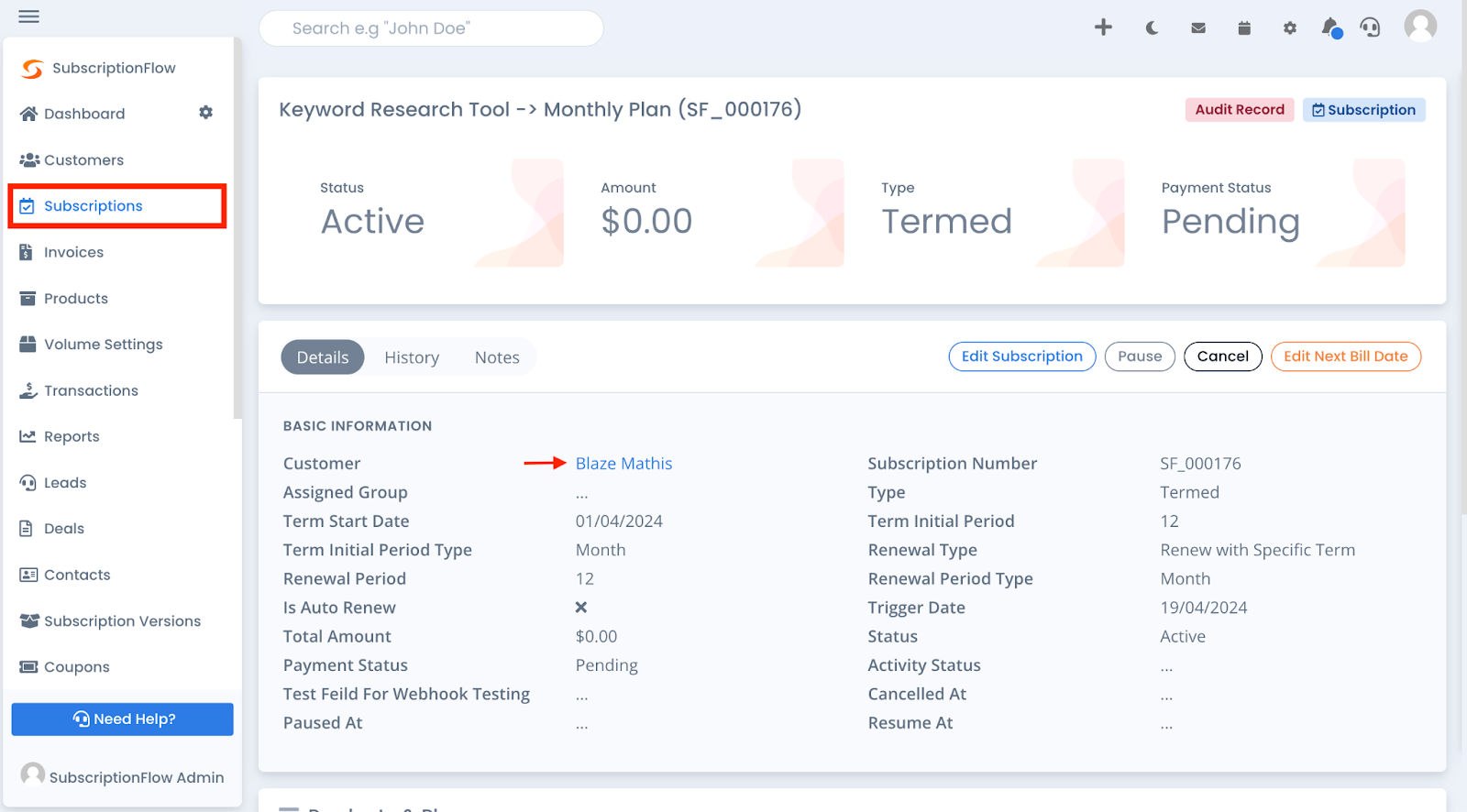The width and height of the screenshot is (1467, 812).
Task: Click the Need Help? button
Action: [122, 719]
